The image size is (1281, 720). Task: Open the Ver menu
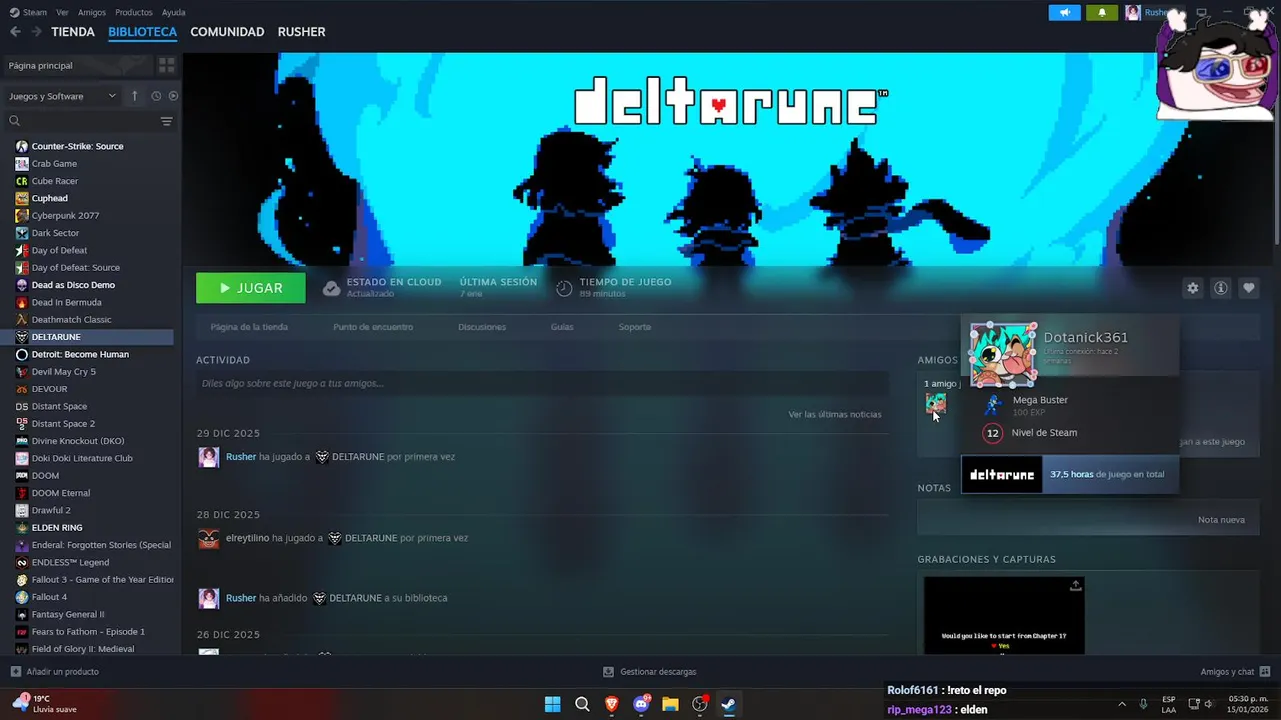pos(63,12)
